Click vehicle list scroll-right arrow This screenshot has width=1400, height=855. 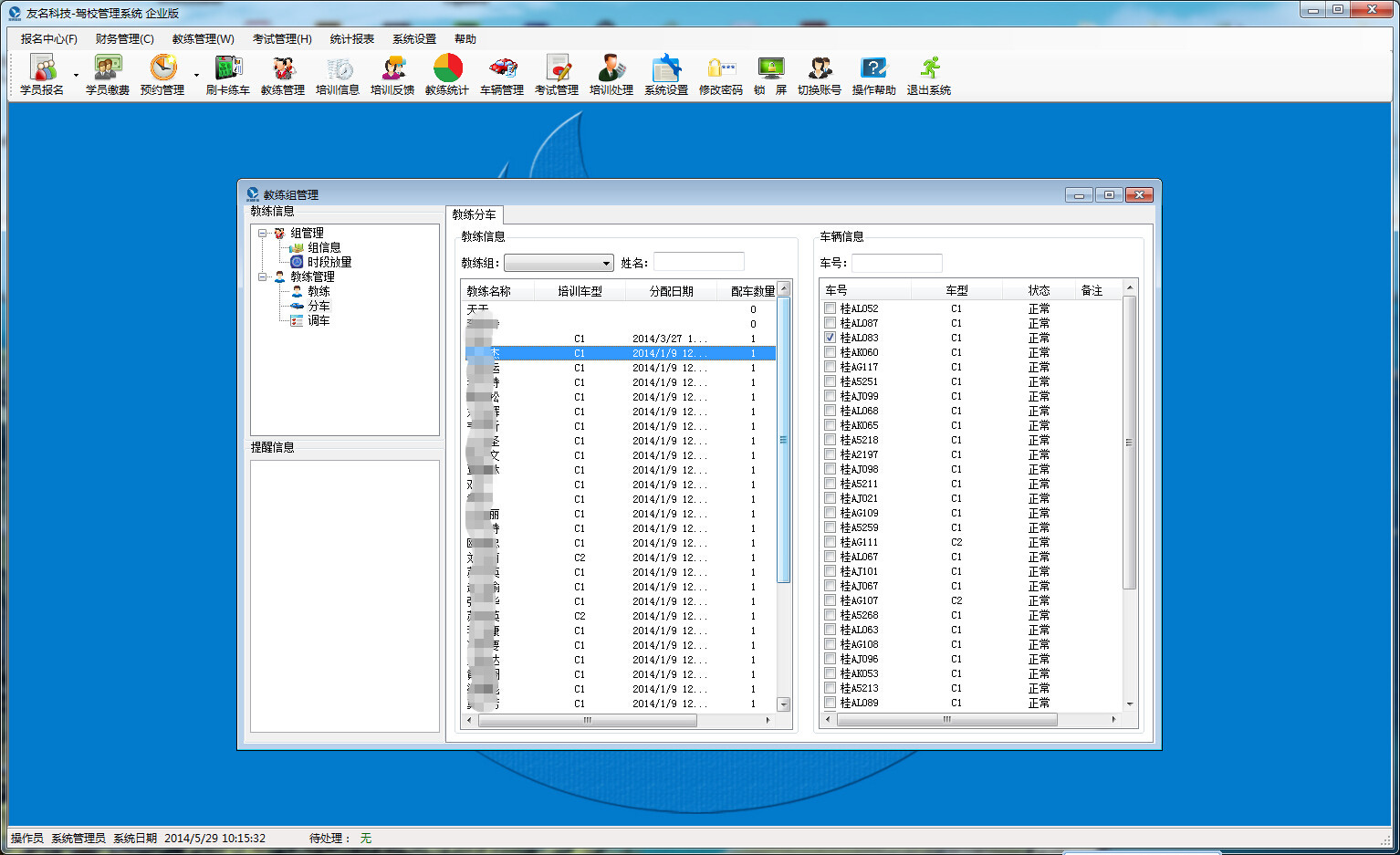coord(1113,720)
